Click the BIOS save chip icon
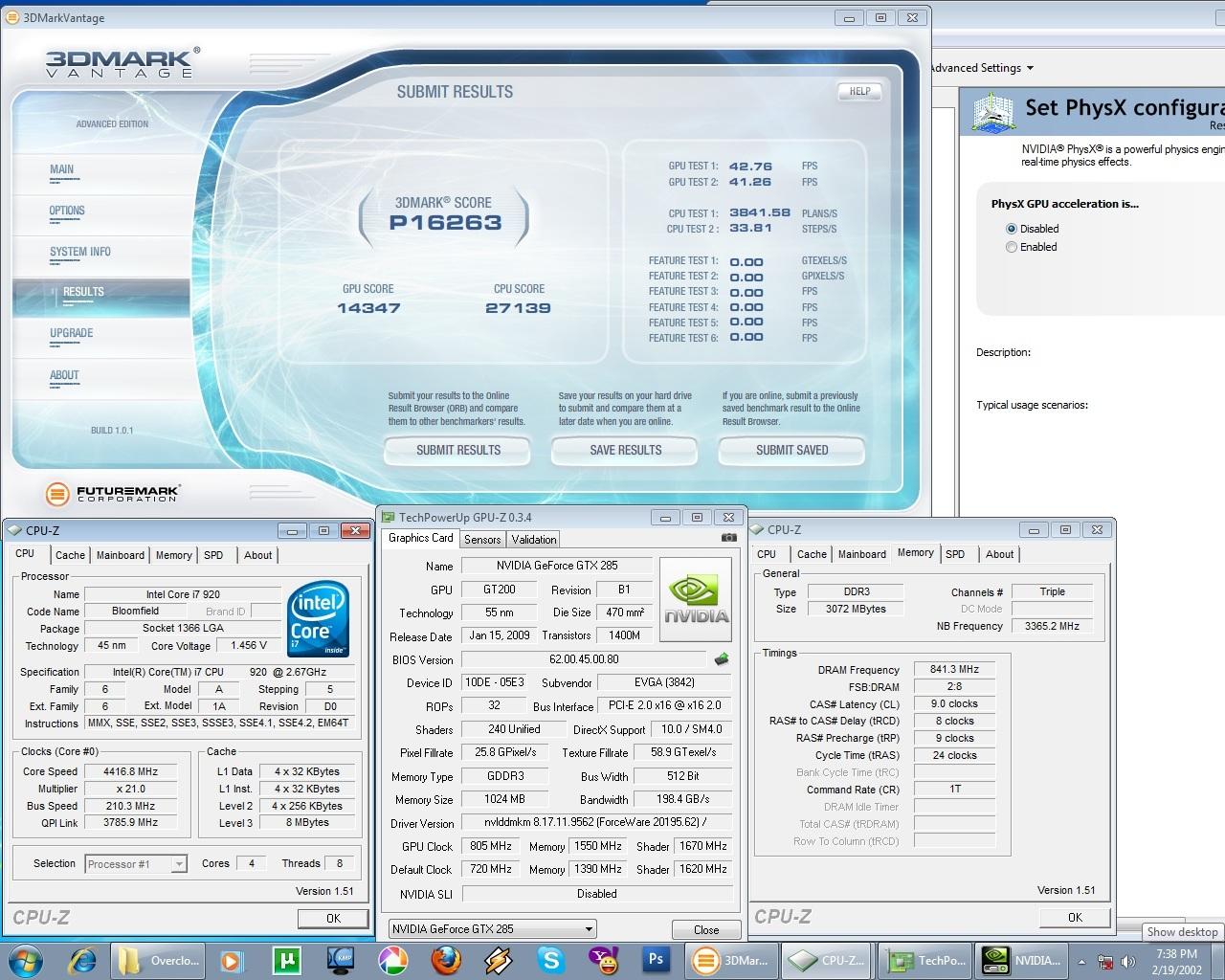 [x=722, y=659]
